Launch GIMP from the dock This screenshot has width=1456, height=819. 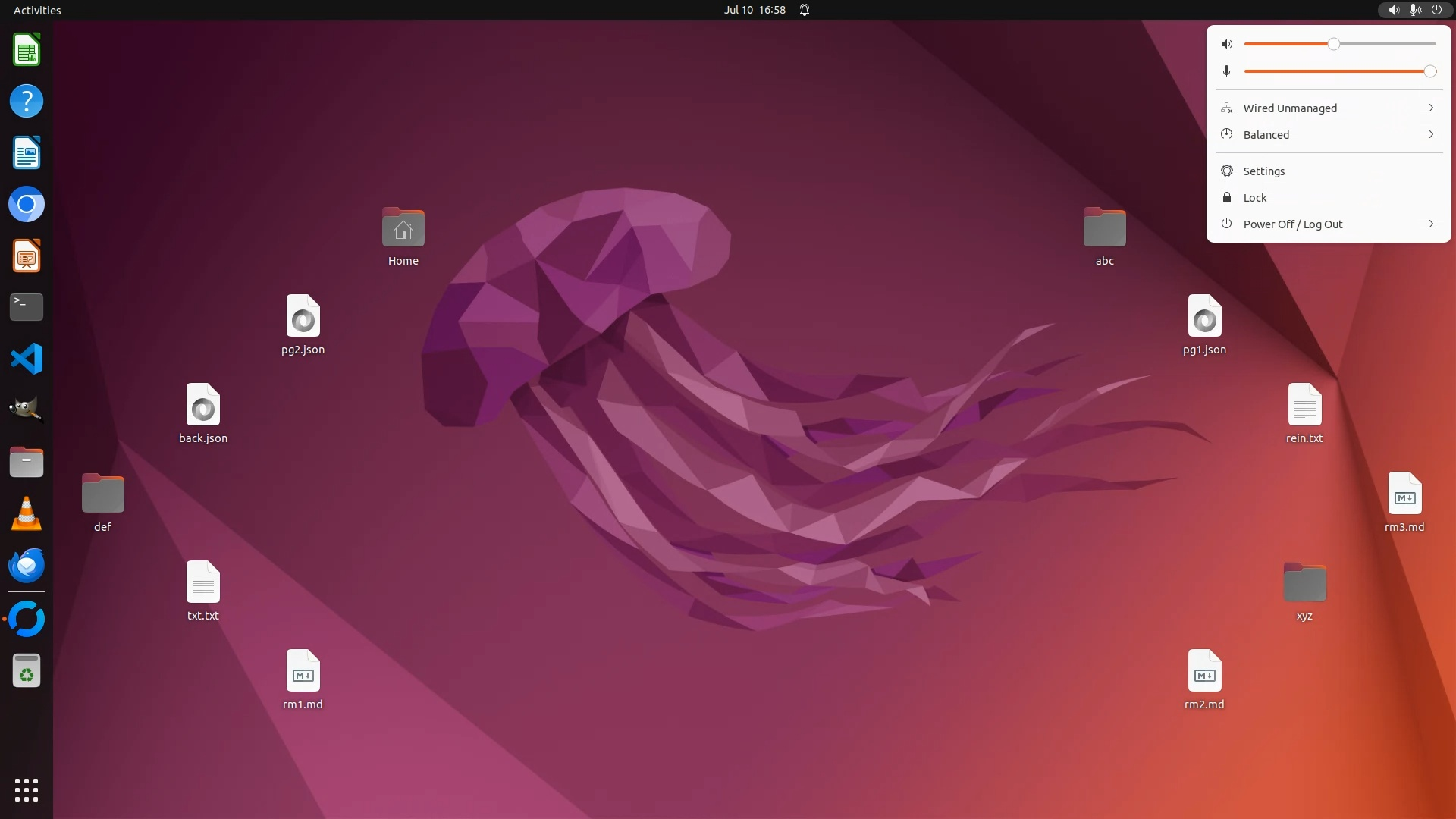[27, 410]
